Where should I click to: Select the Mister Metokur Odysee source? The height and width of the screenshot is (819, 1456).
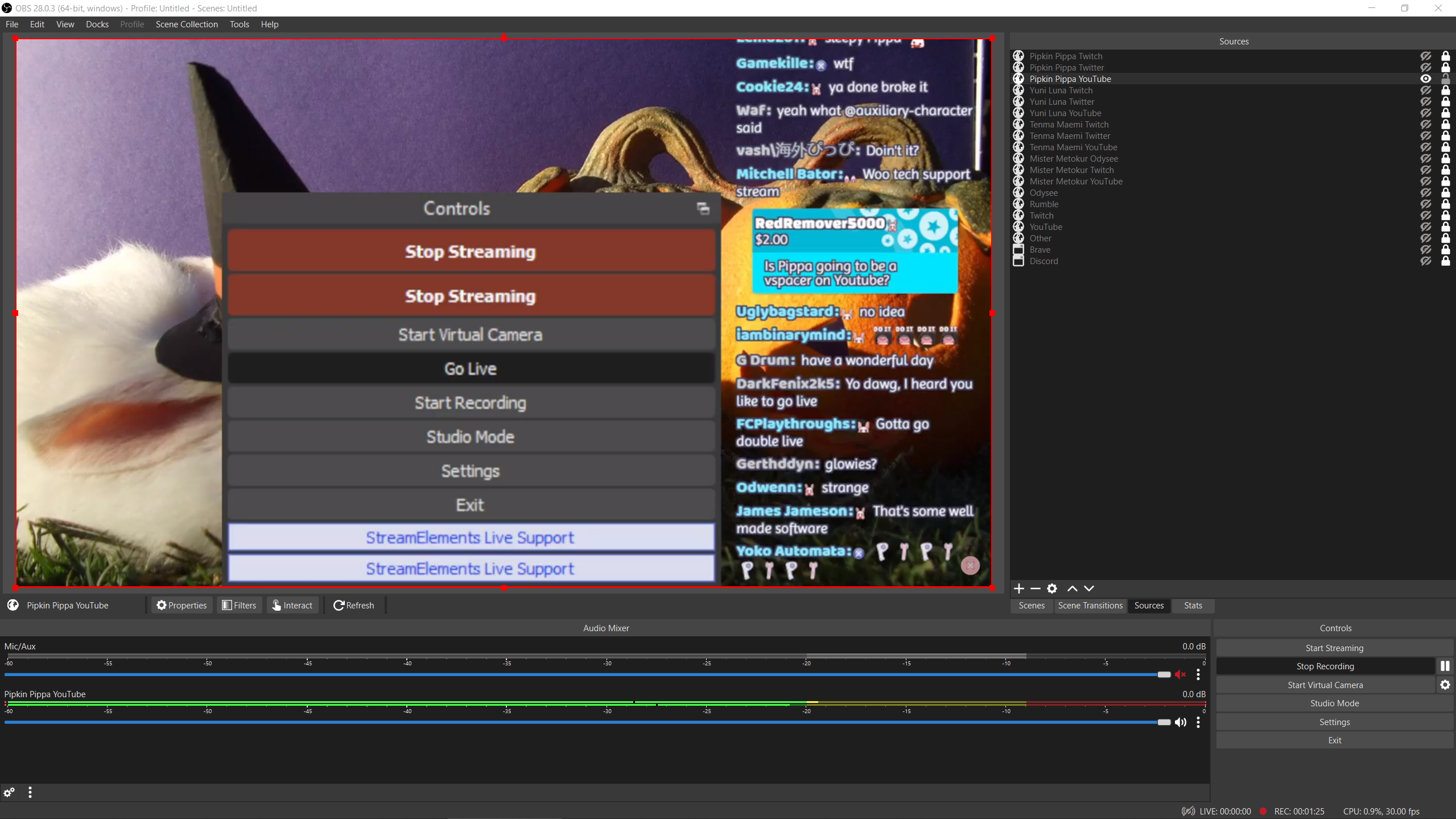point(1074,159)
